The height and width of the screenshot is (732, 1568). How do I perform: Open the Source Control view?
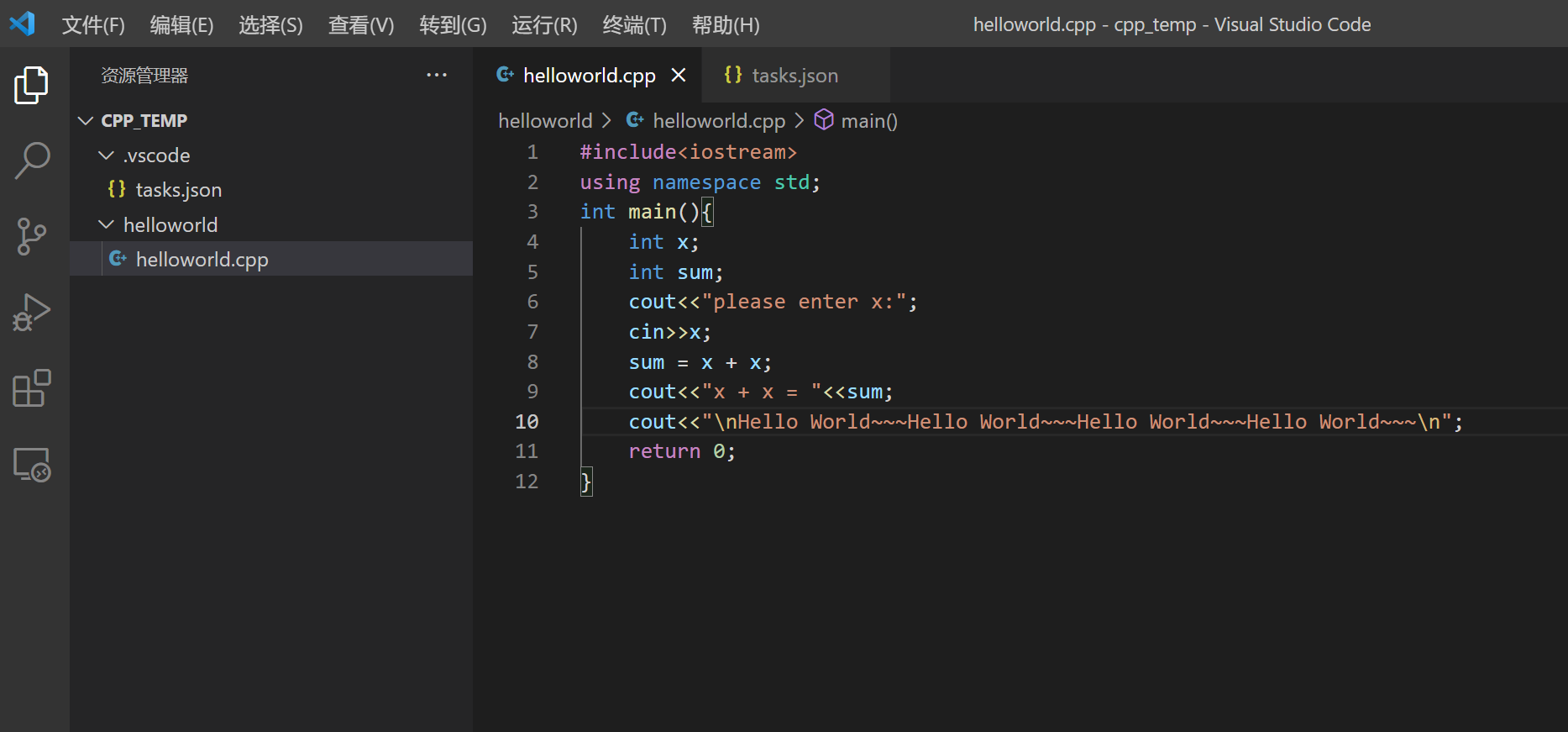click(x=32, y=237)
